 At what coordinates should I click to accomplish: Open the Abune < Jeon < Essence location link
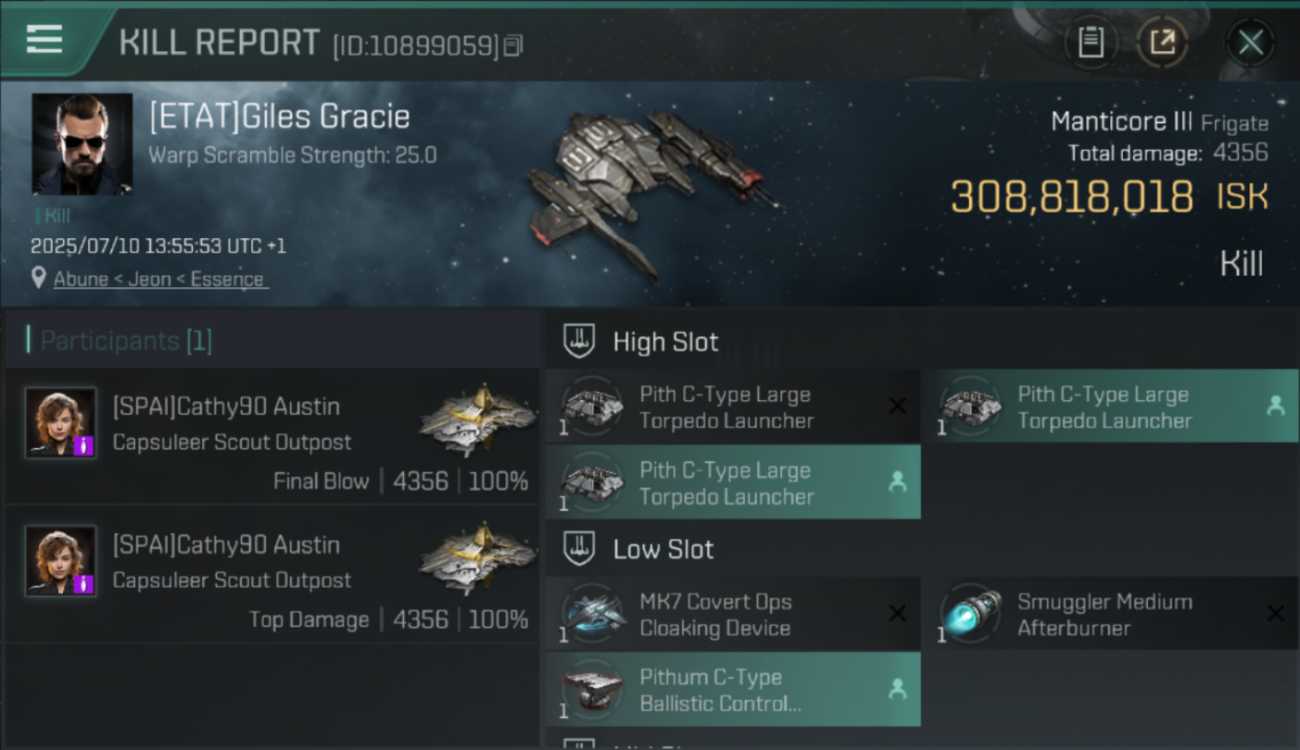(159, 279)
